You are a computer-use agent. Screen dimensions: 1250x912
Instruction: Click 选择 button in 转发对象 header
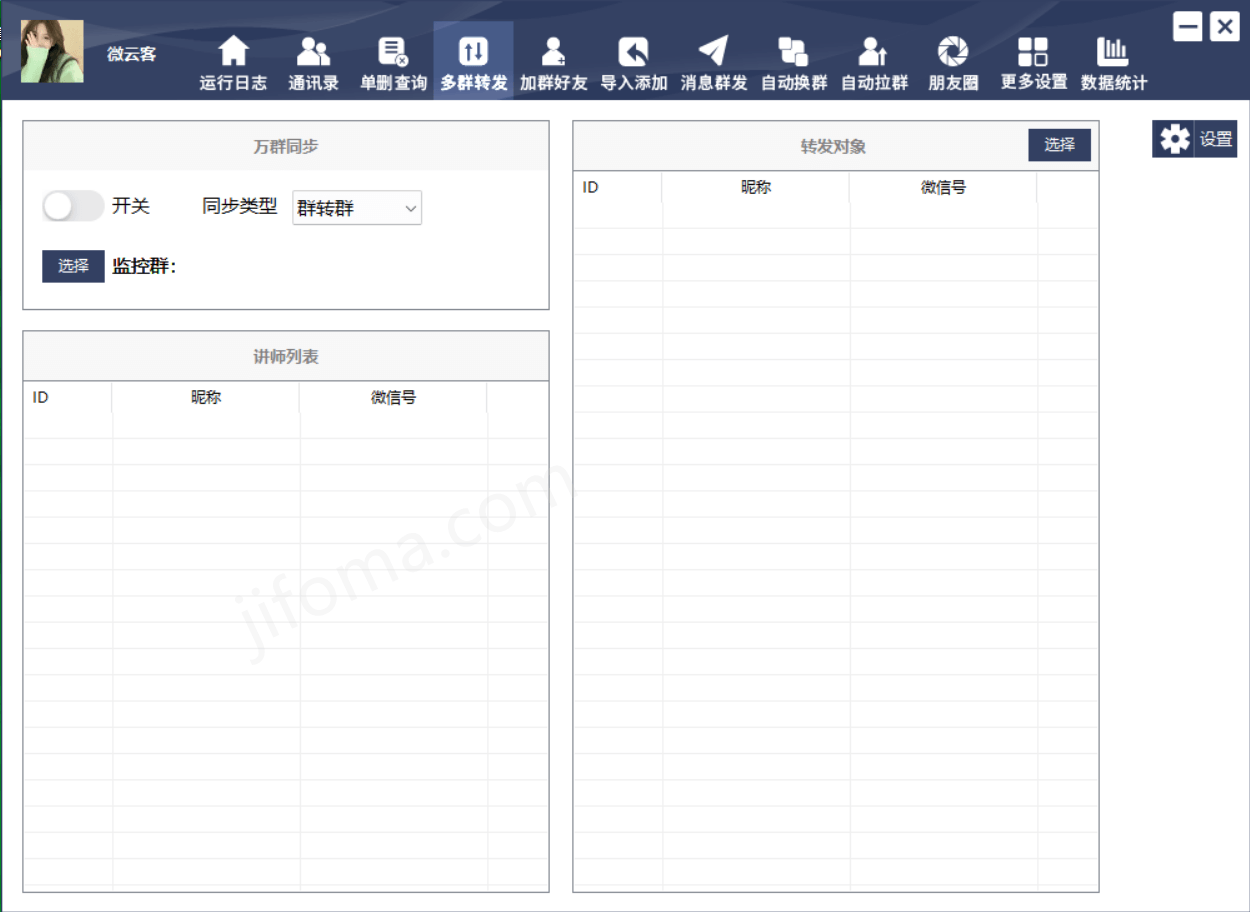(x=1059, y=145)
